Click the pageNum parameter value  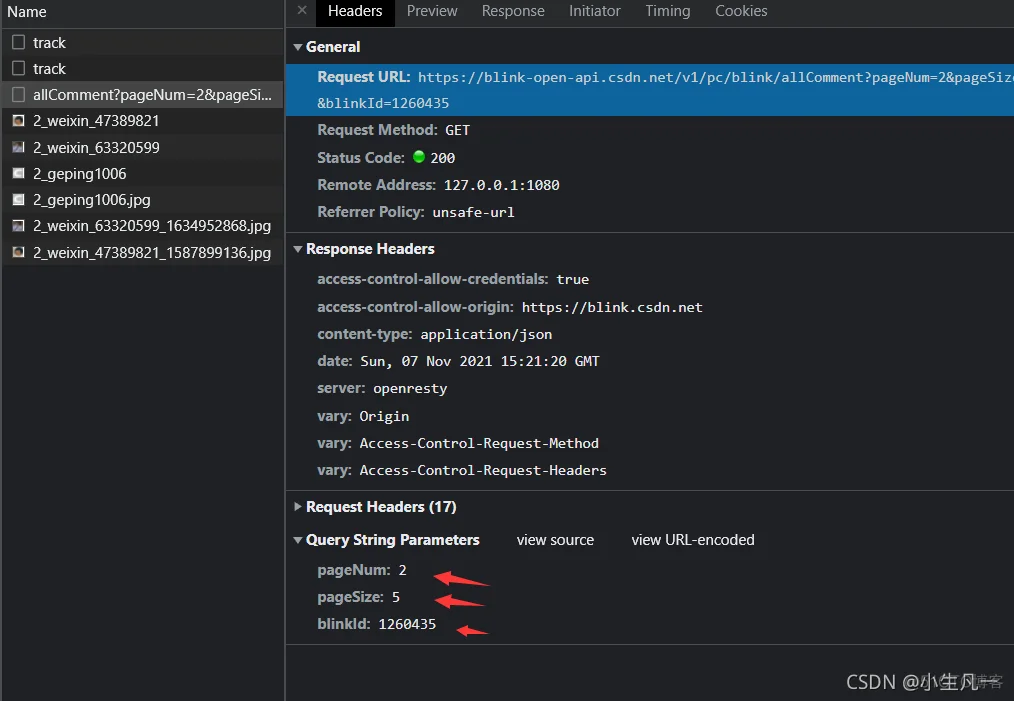402,570
